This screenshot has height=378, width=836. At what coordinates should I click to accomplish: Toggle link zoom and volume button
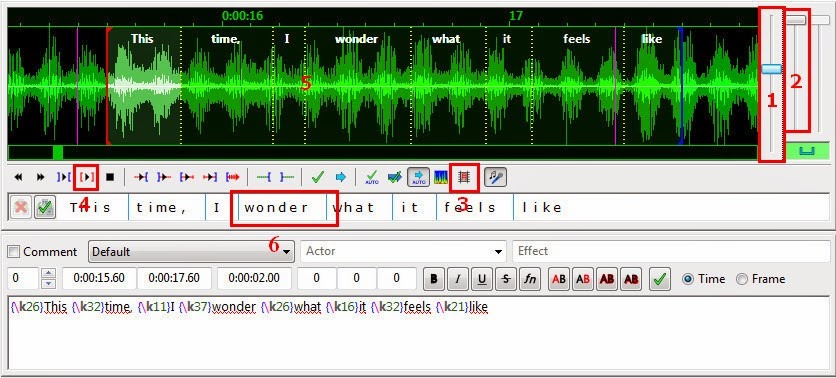[x=808, y=151]
